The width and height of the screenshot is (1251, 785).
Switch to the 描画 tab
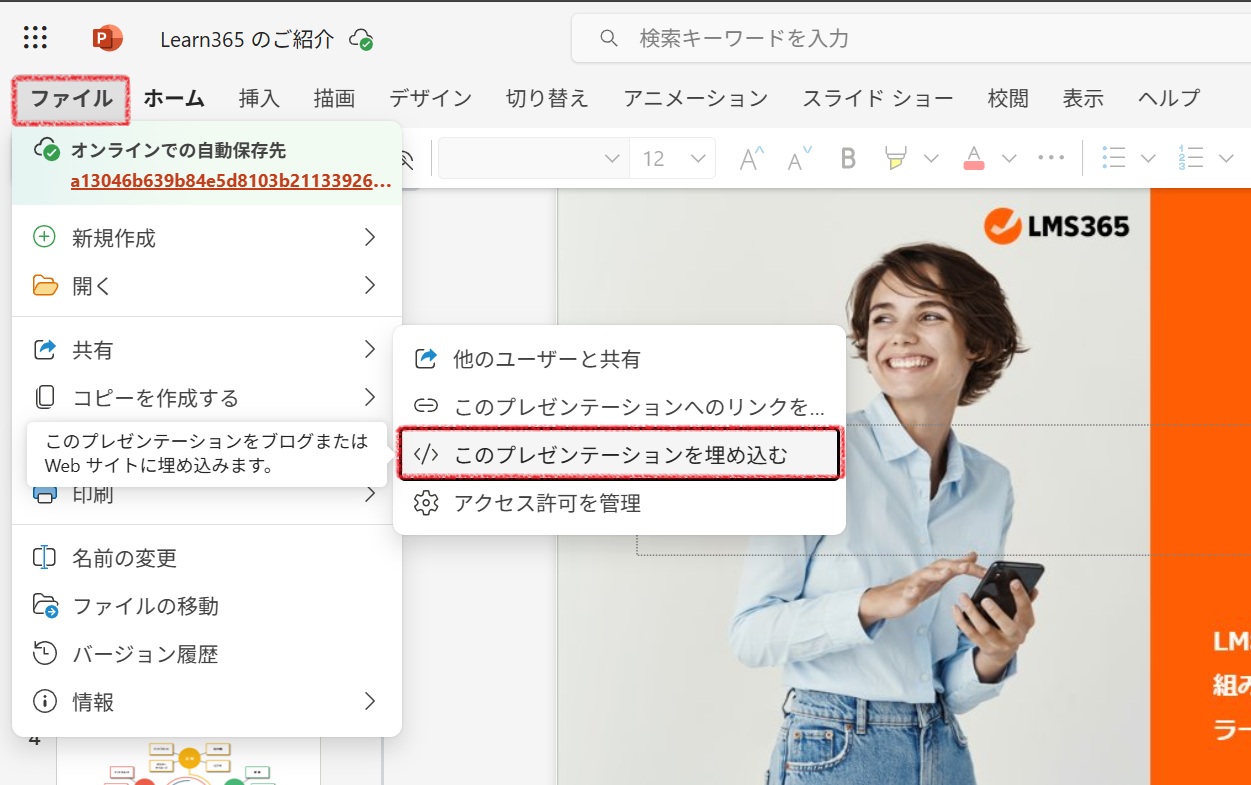coord(334,98)
